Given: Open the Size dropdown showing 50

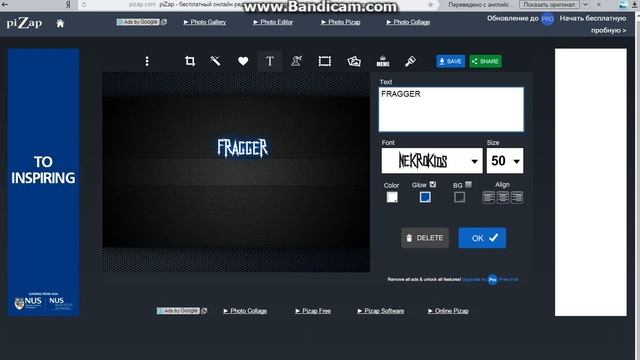Looking at the screenshot, I should point(505,161).
